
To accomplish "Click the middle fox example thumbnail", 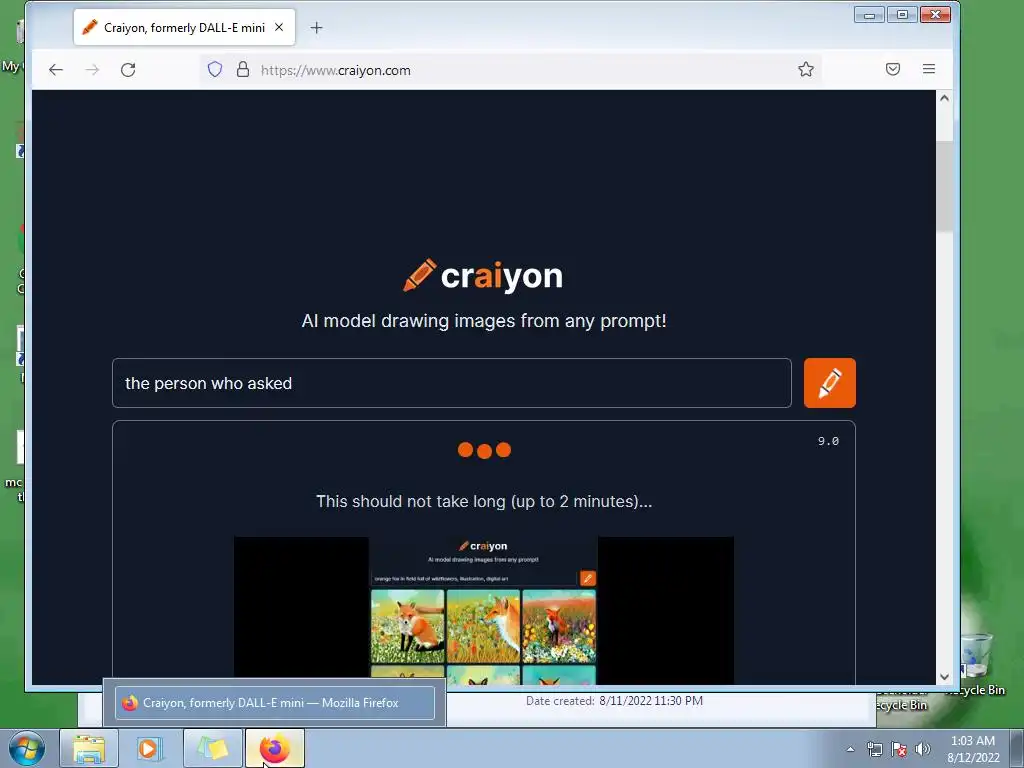I will 483,626.
